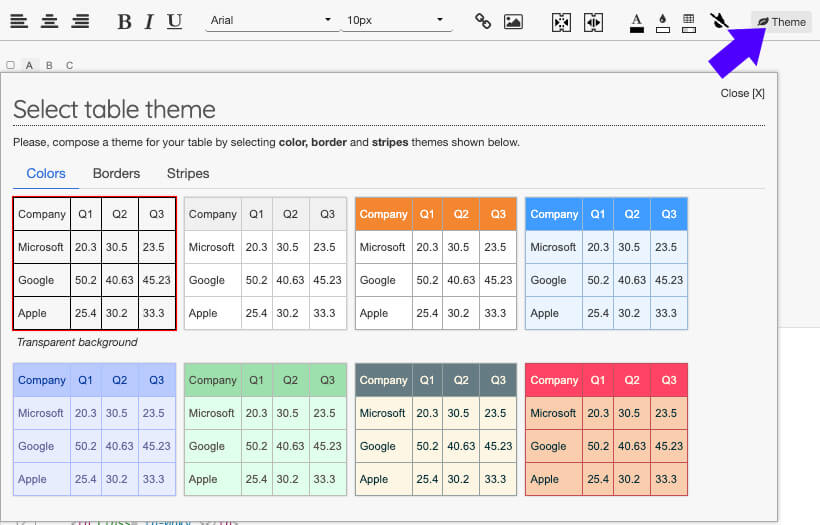Insert a link with chain icon

483,21
